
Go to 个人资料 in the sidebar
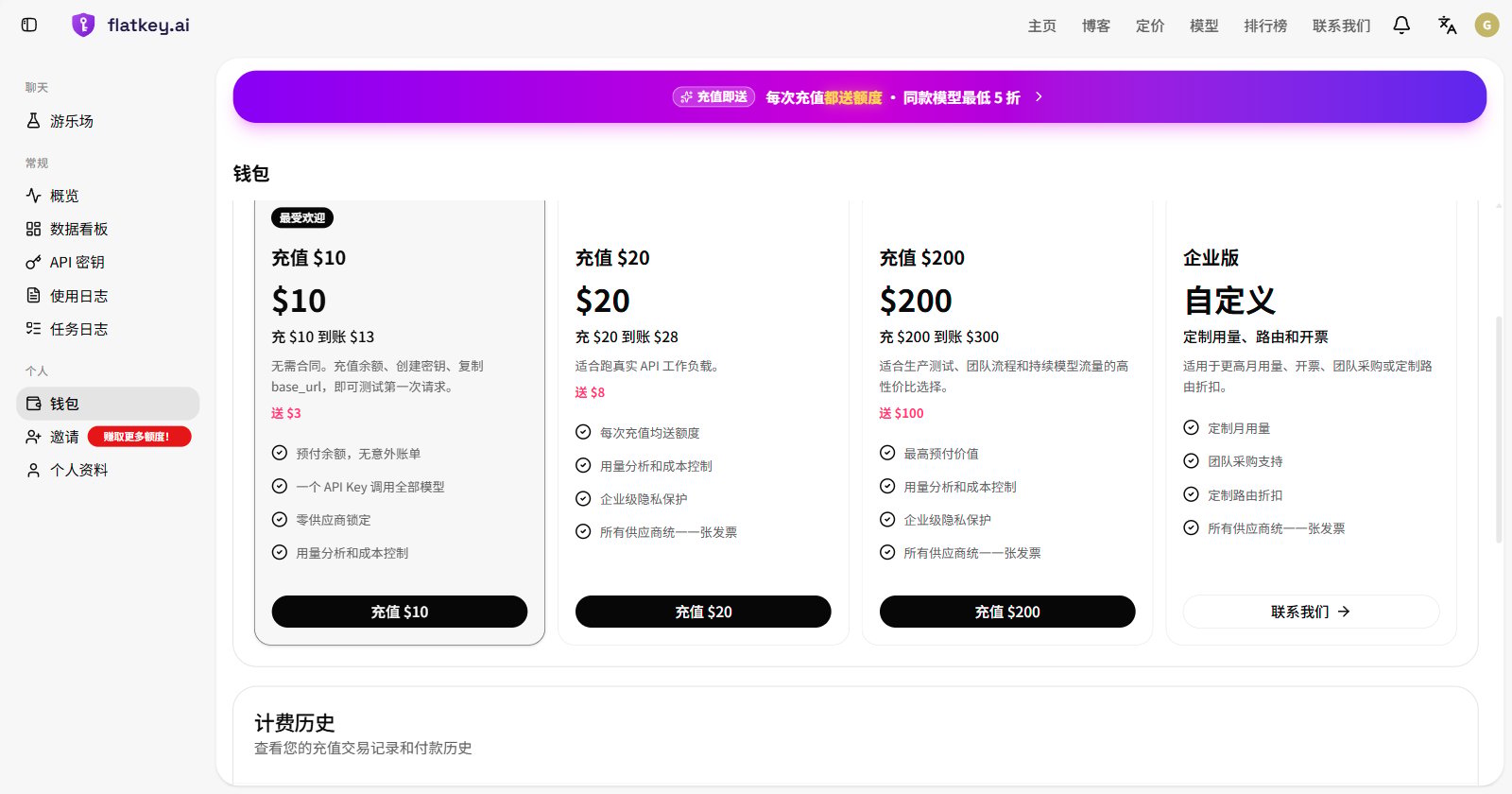108,470
